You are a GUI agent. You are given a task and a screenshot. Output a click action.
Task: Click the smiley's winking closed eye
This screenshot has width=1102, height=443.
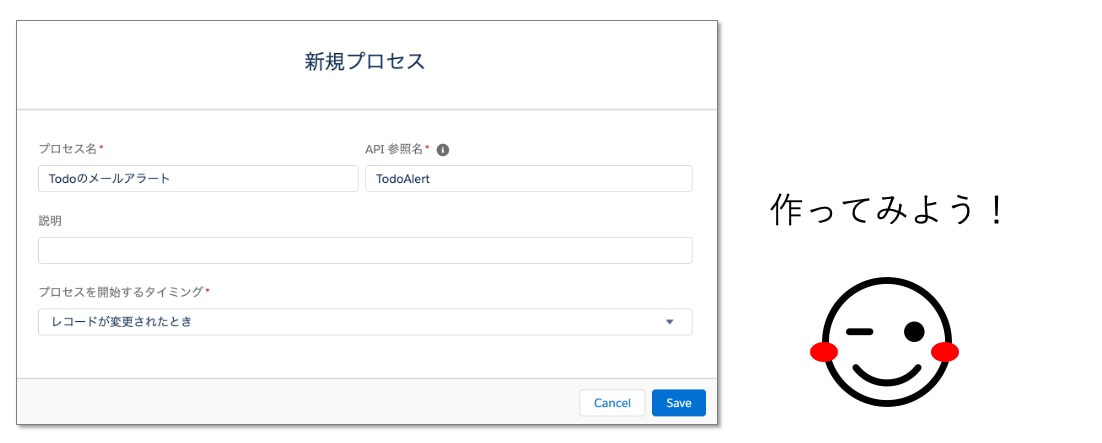(860, 332)
